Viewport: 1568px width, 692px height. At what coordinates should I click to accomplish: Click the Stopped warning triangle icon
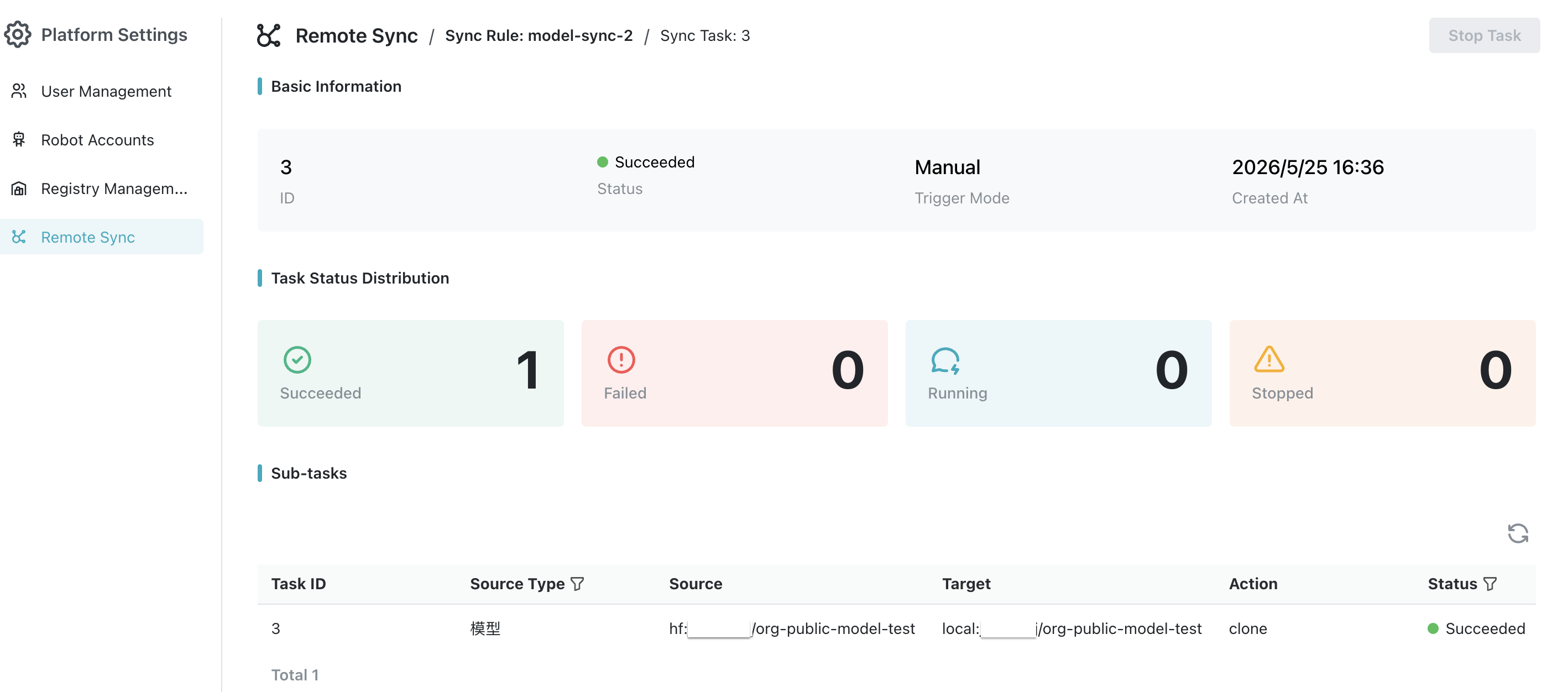click(1269, 359)
